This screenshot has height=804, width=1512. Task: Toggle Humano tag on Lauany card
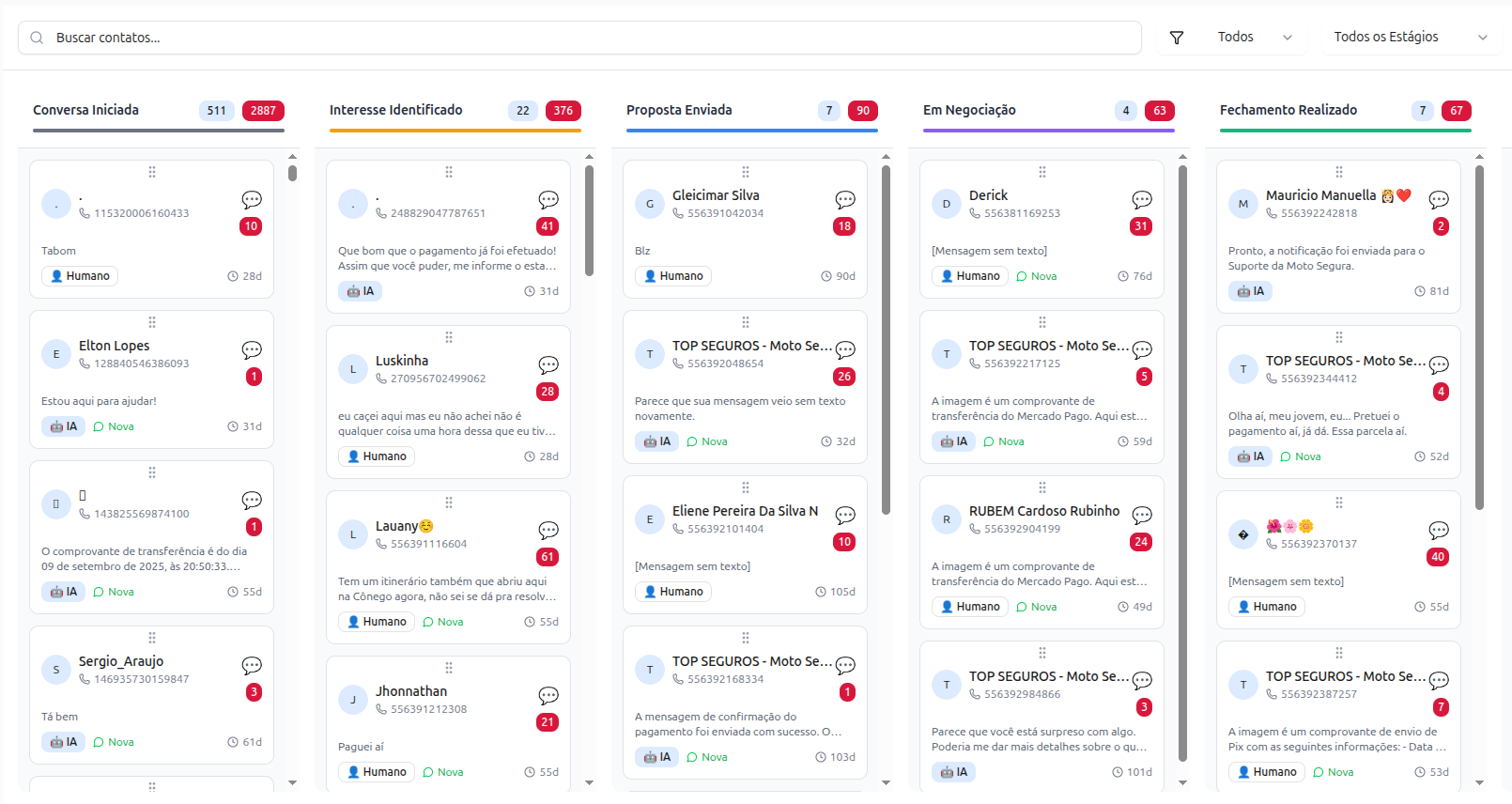pyautogui.click(x=377, y=622)
